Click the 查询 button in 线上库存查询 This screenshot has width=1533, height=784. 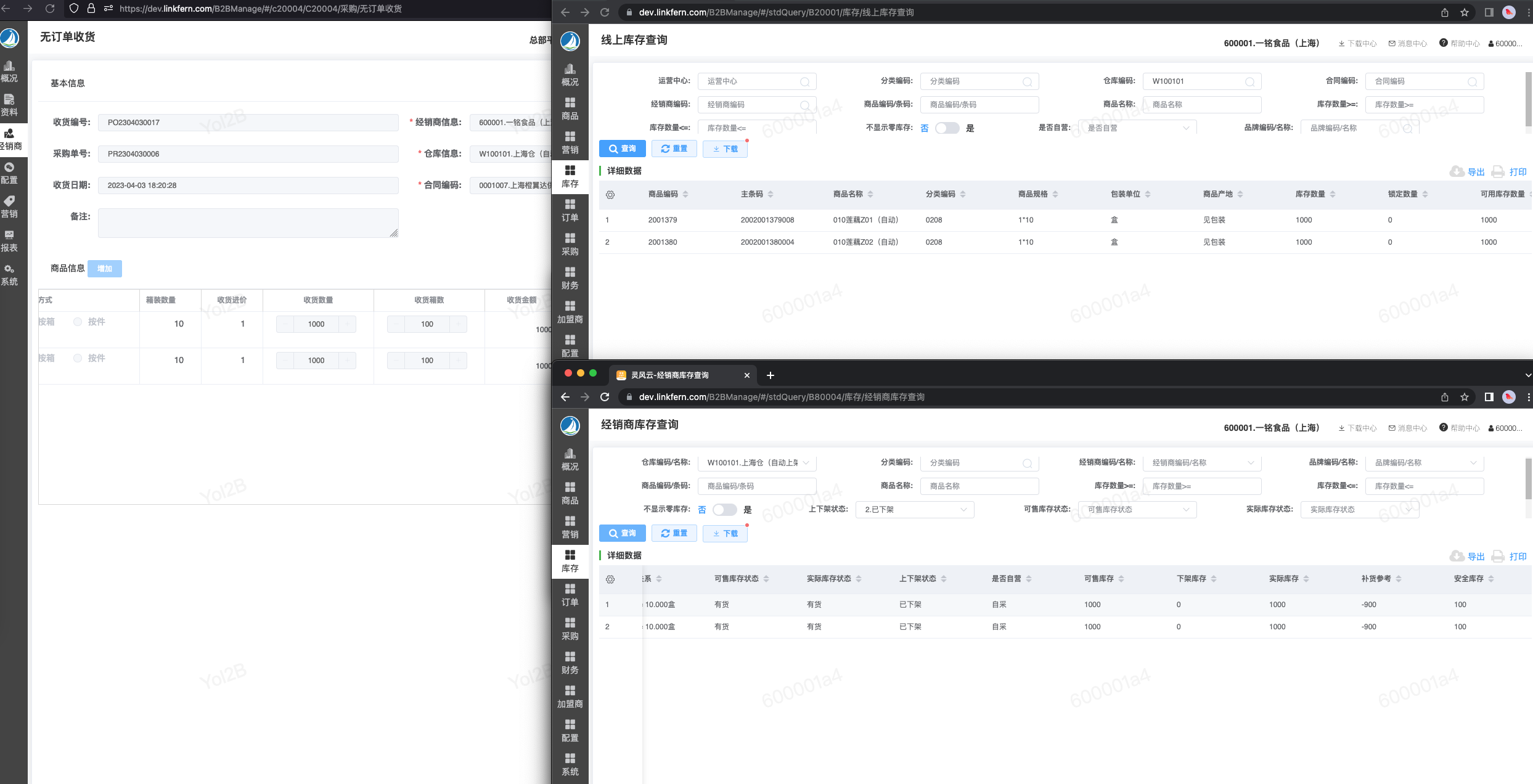622,149
